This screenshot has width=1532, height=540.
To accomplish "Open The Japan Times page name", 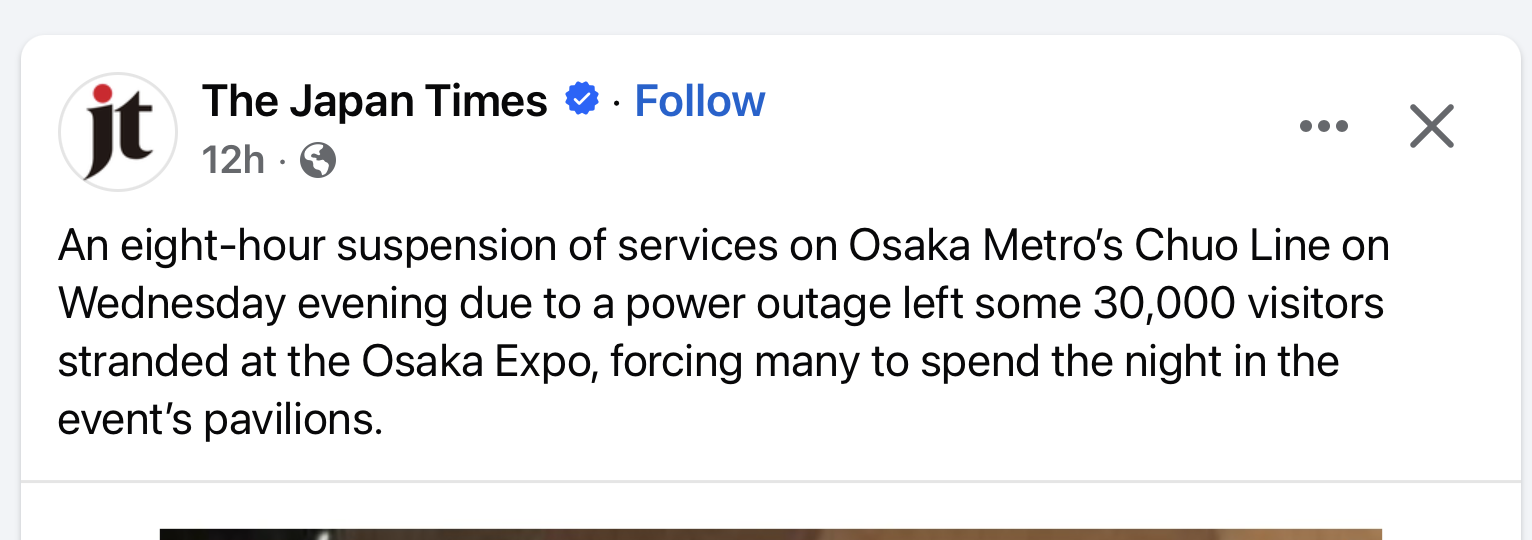I will click(x=375, y=101).
